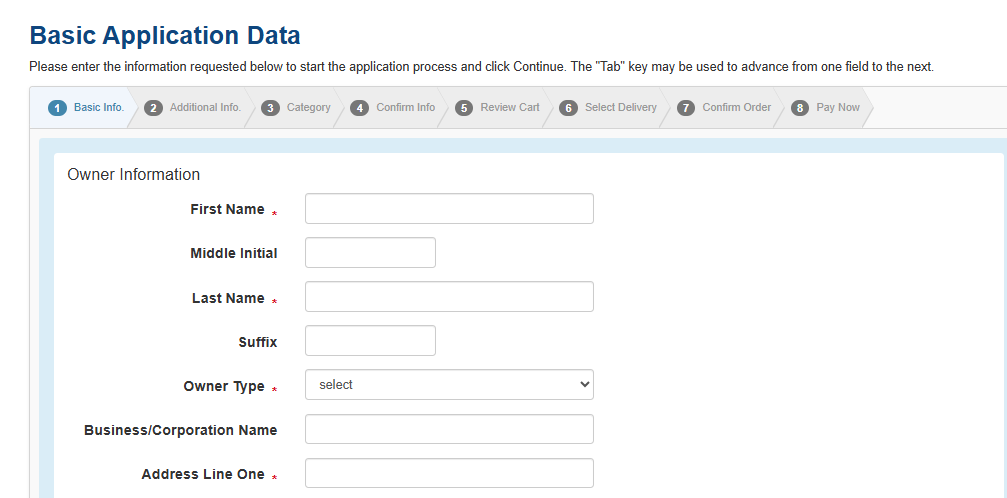This screenshot has height=498, width=1007.
Task: Click the step 3 circle icon
Action: (270, 108)
